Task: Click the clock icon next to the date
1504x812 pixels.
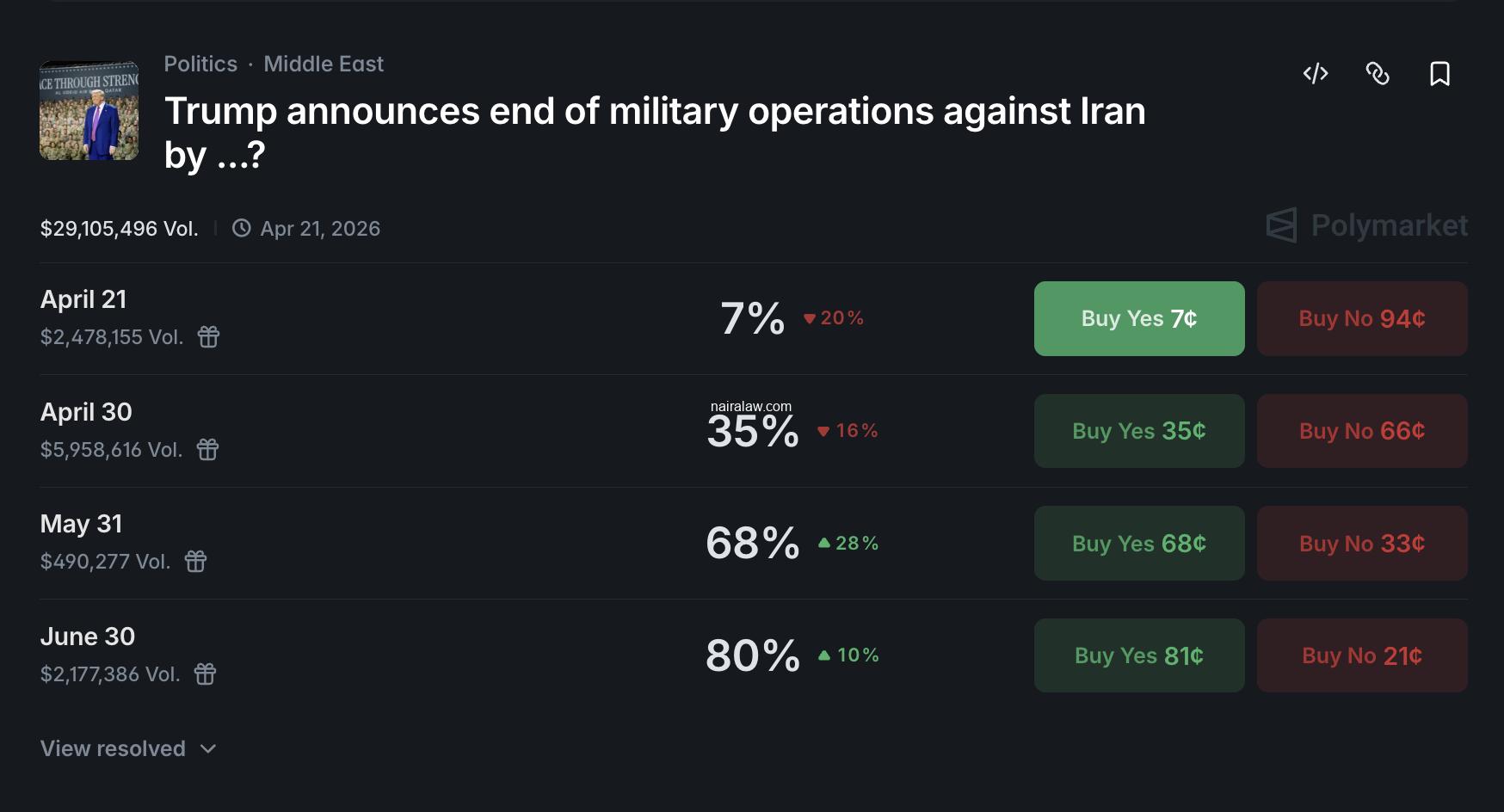Action: [242, 228]
